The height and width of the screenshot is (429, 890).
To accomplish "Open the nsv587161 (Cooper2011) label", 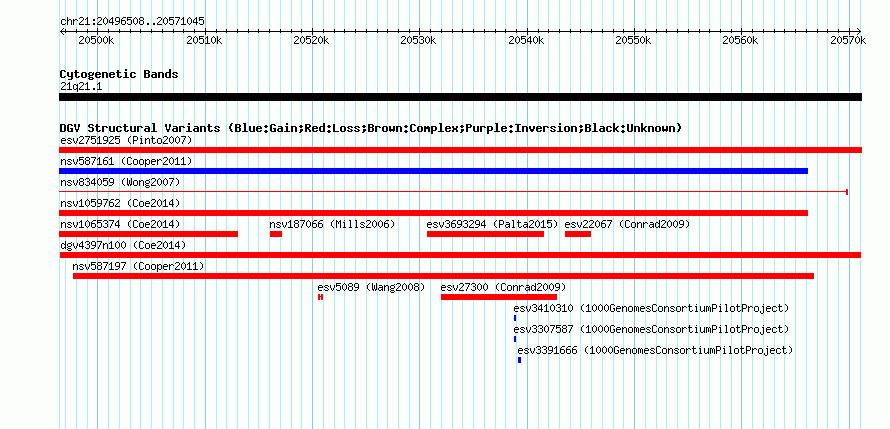I will 126,161.
